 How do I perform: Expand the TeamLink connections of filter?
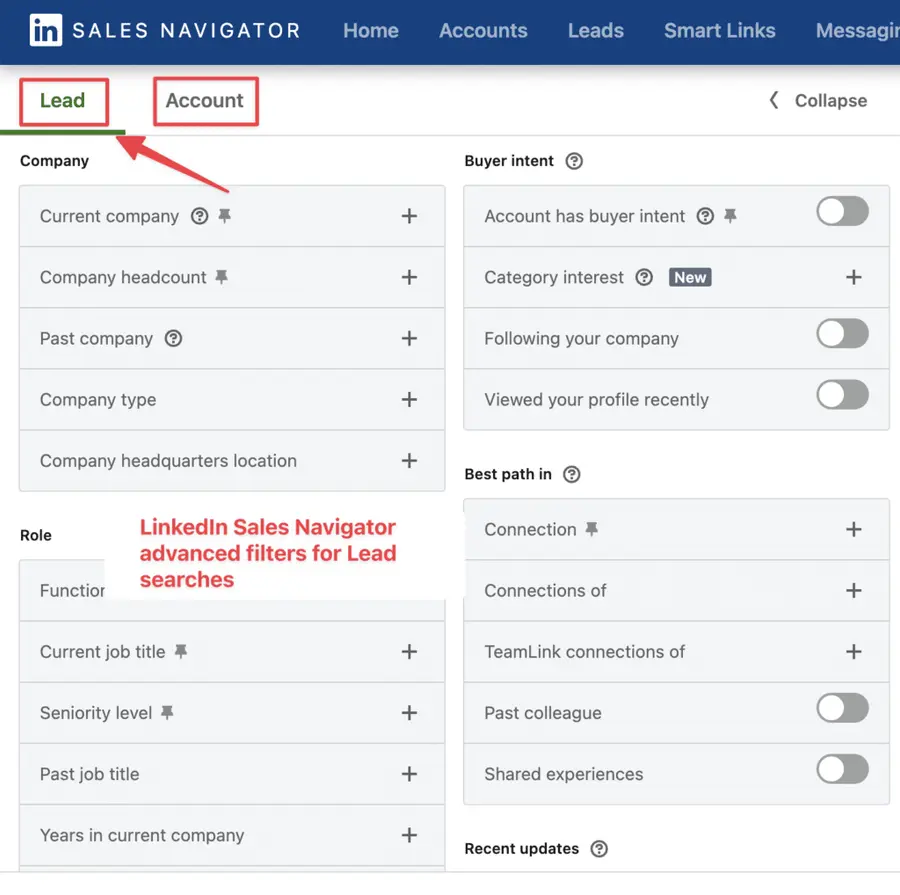855,651
